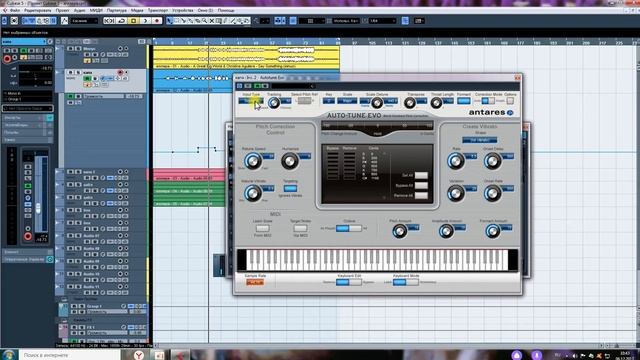The image size is (640, 360).
Task: Turn the Formant Amount knob
Action: (x=493, y=231)
